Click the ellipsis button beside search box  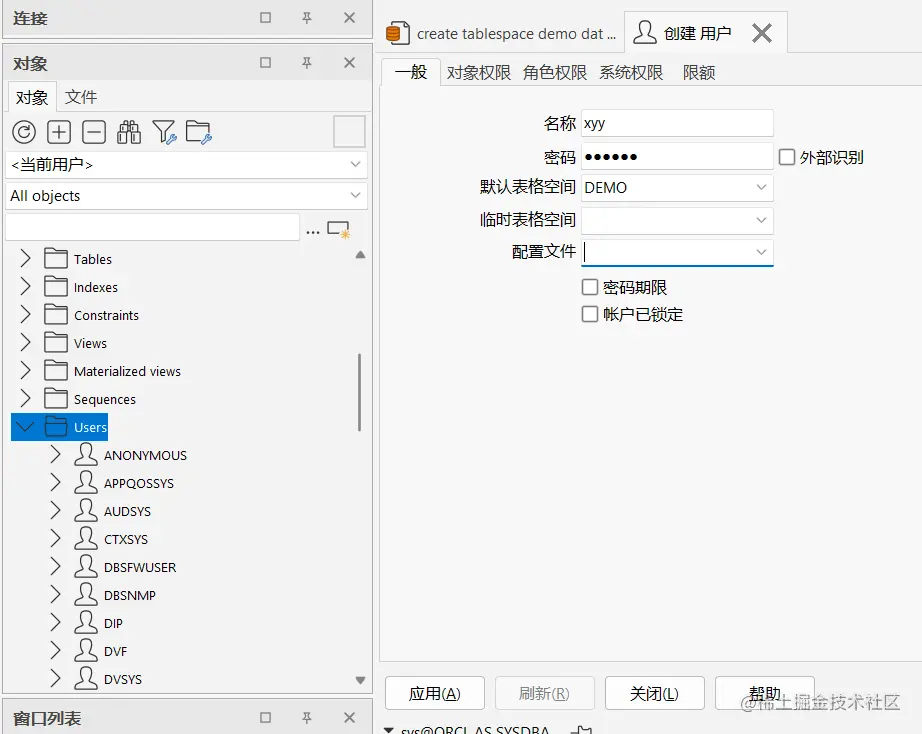[313, 232]
